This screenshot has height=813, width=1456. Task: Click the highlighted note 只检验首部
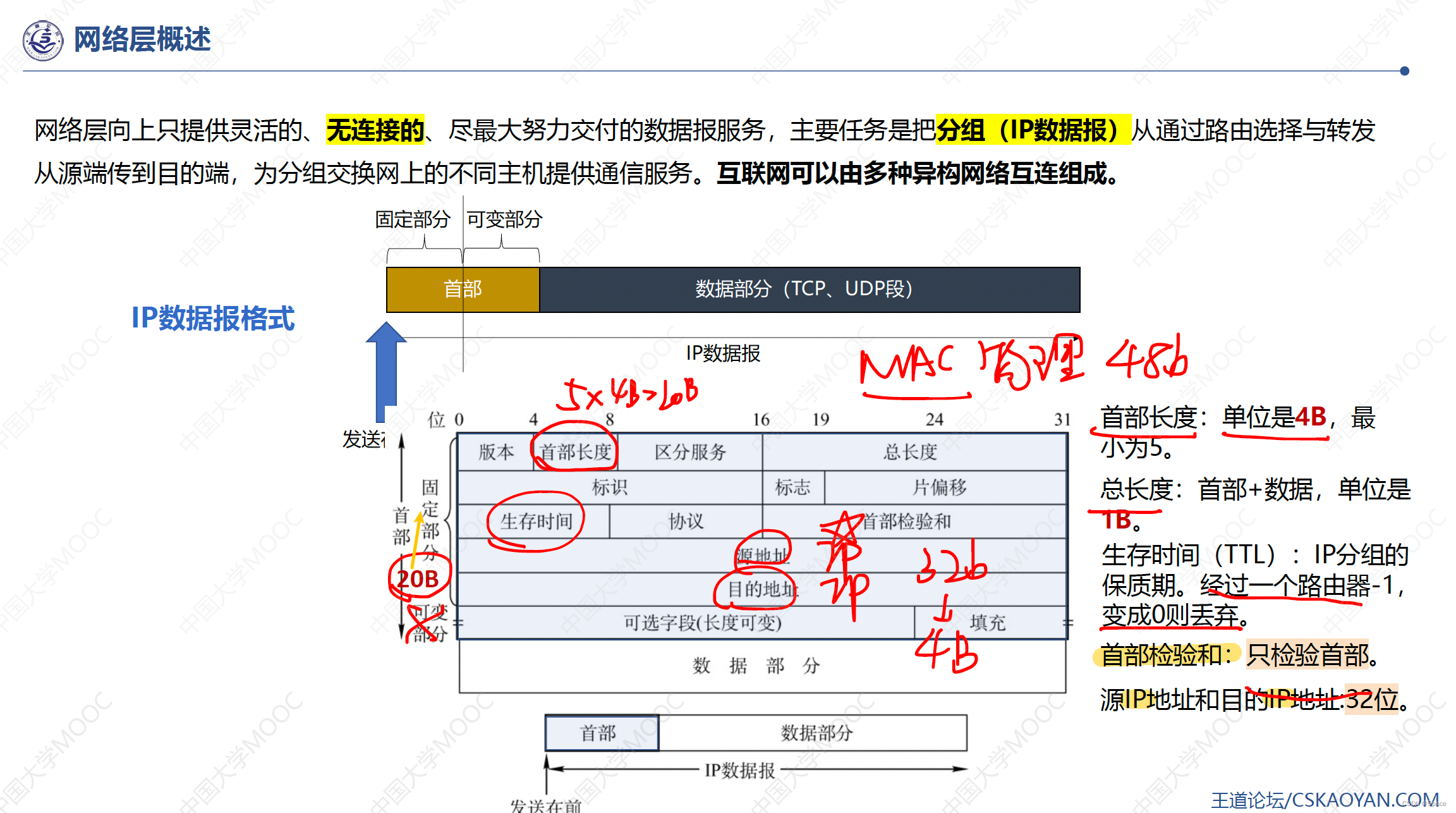[1308, 655]
